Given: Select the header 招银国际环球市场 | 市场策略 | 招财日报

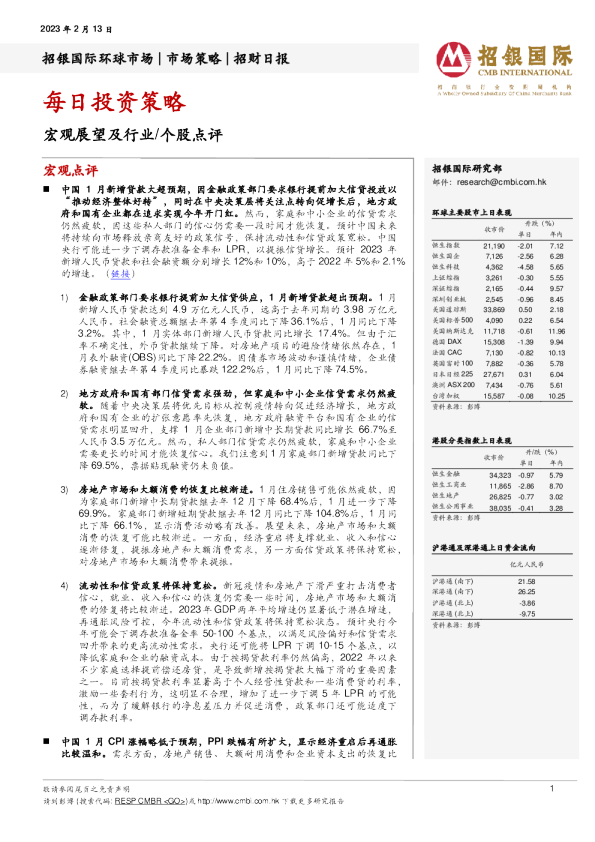Looking at the screenshot, I should click(166, 58).
